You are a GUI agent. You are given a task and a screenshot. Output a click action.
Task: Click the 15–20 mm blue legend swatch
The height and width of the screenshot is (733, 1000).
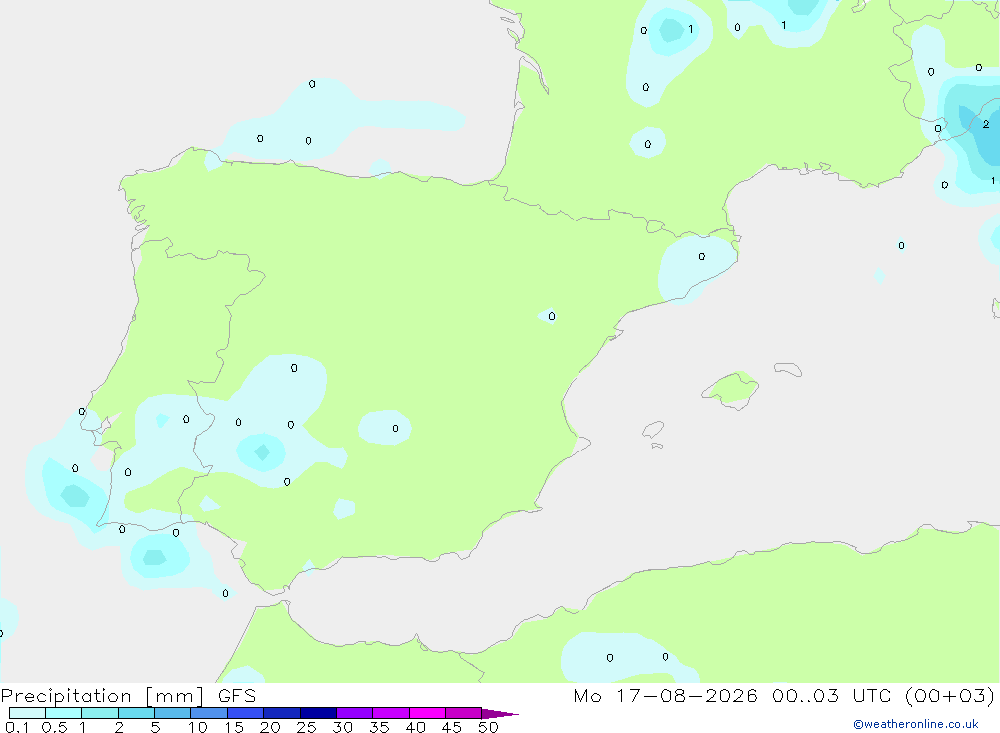click(246, 713)
